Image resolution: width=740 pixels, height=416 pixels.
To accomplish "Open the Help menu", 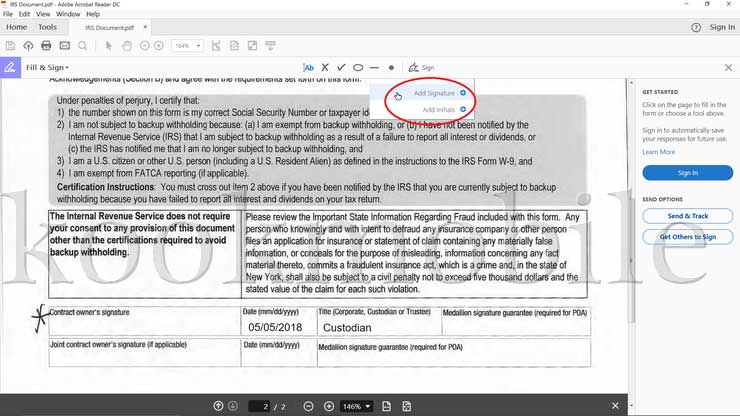I will tap(93, 14).
